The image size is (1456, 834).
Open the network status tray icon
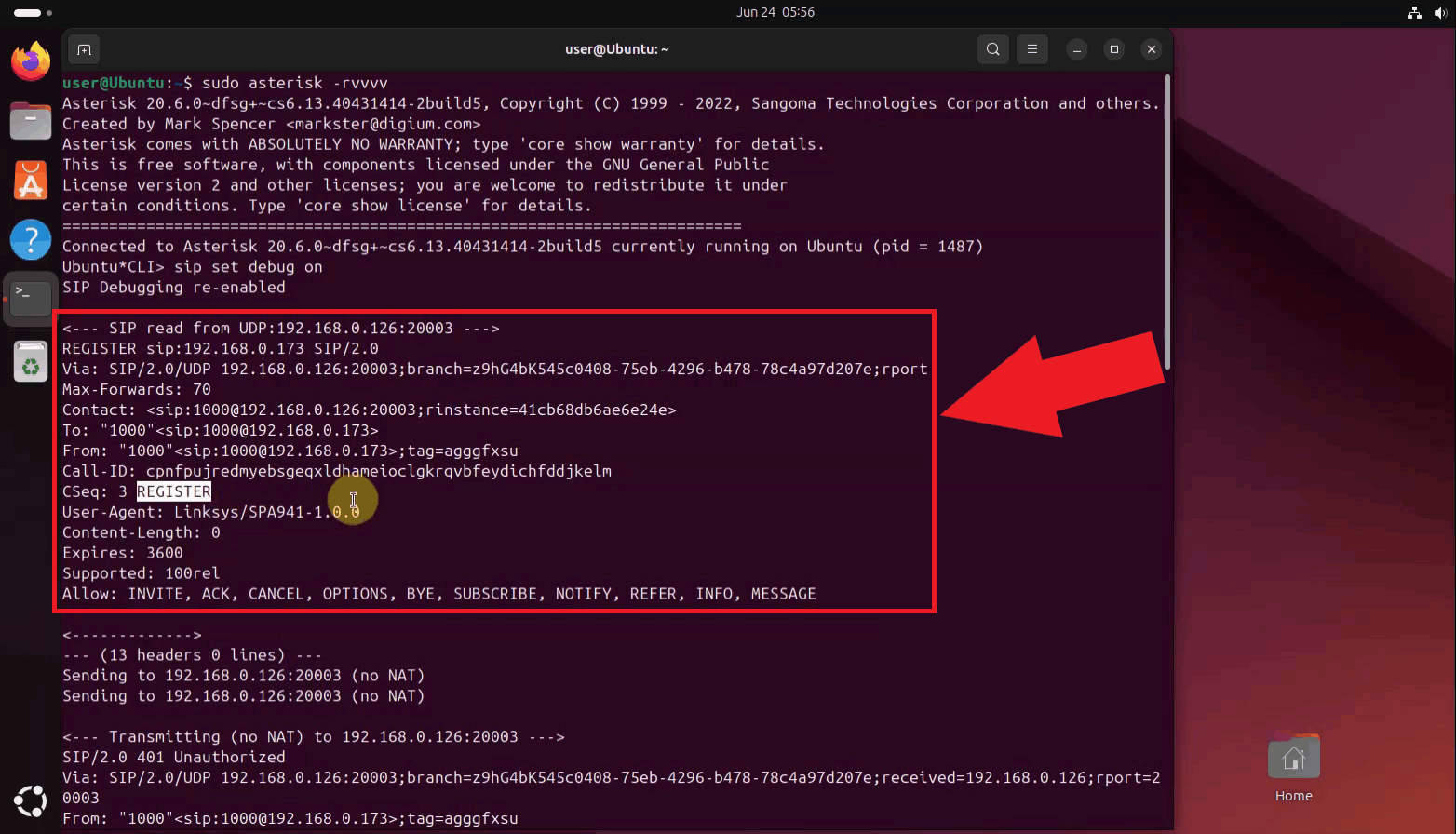1414,12
